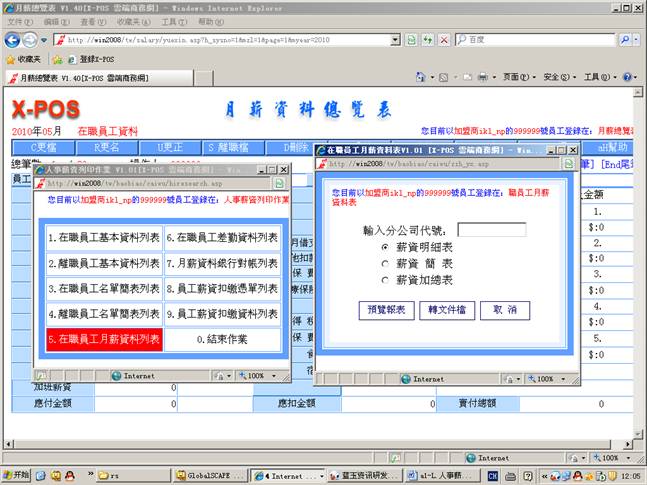Click the printer icon in IE command bar
The height and width of the screenshot is (485, 647).
pos(481,77)
